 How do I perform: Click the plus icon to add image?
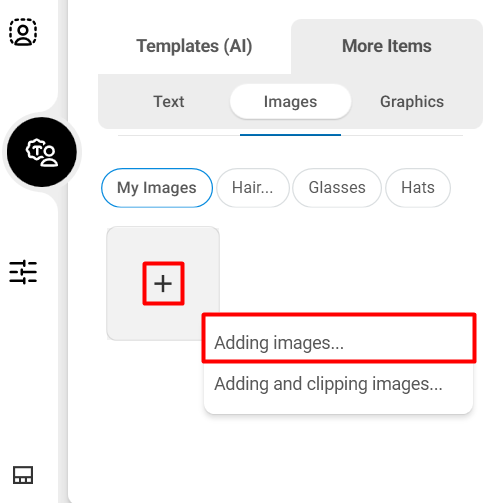(163, 284)
